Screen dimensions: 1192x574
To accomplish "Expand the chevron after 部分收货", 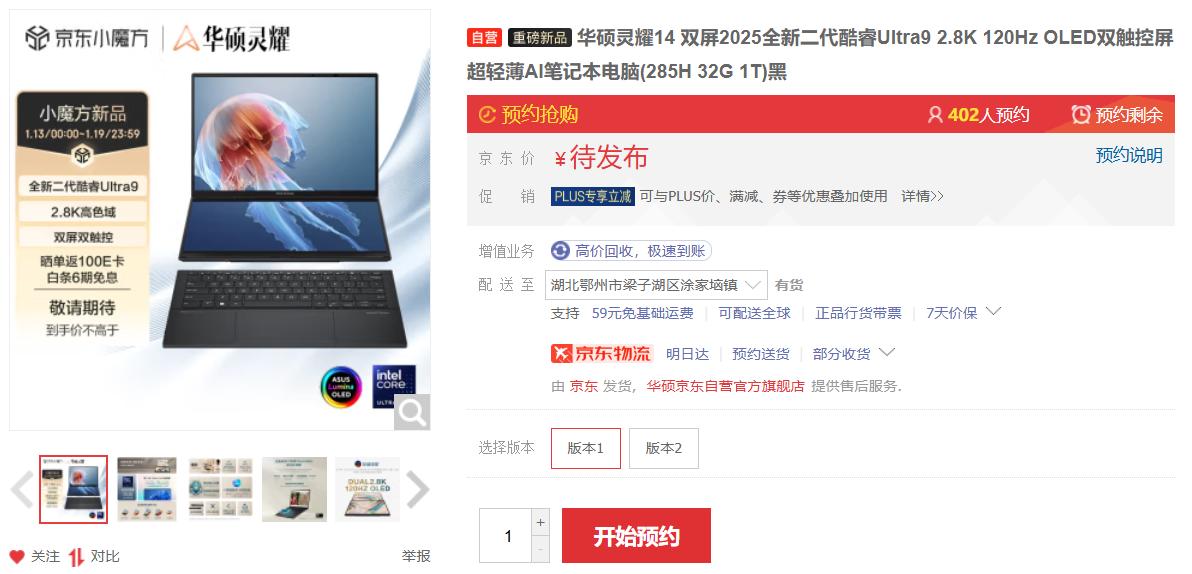I will [x=886, y=352].
